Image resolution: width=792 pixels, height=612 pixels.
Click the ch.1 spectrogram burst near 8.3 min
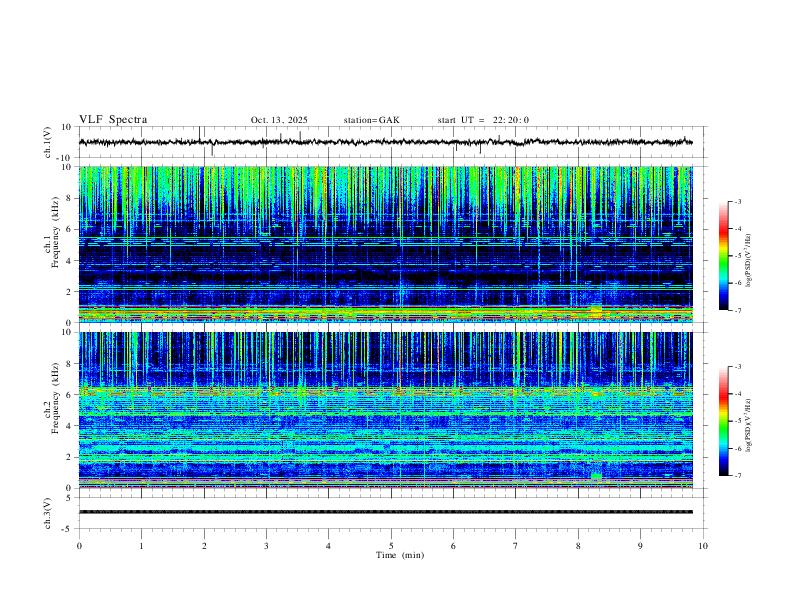click(596, 311)
